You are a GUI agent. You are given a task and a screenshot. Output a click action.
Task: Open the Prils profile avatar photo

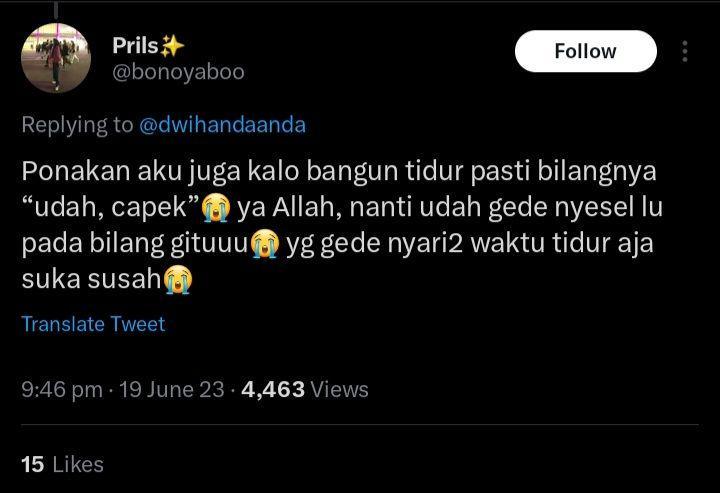56,58
